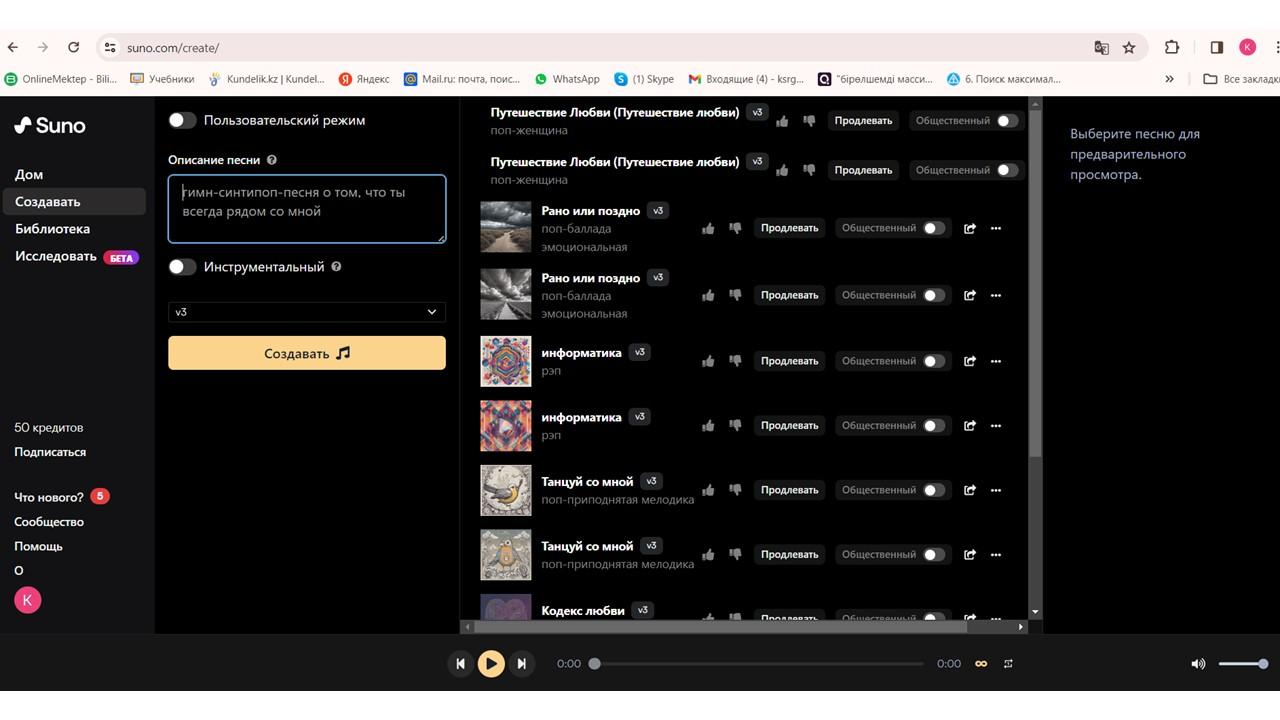Reload the suno.com page
This screenshot has height=720, width=1280.
(x=73, y=47)
